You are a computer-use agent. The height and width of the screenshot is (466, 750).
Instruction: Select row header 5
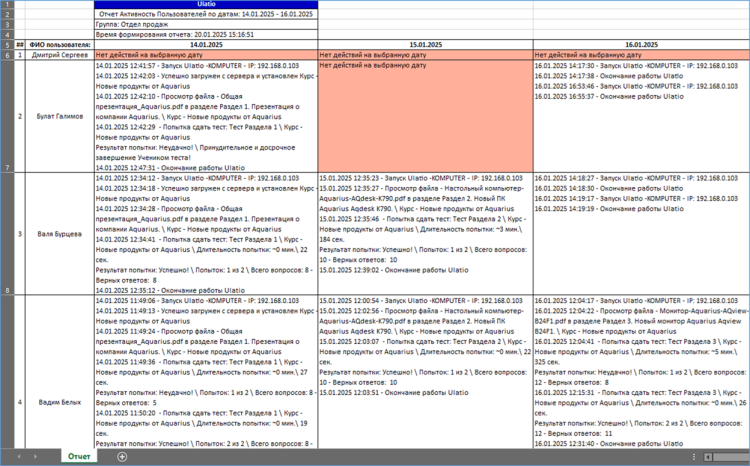[x=6, y=45]
